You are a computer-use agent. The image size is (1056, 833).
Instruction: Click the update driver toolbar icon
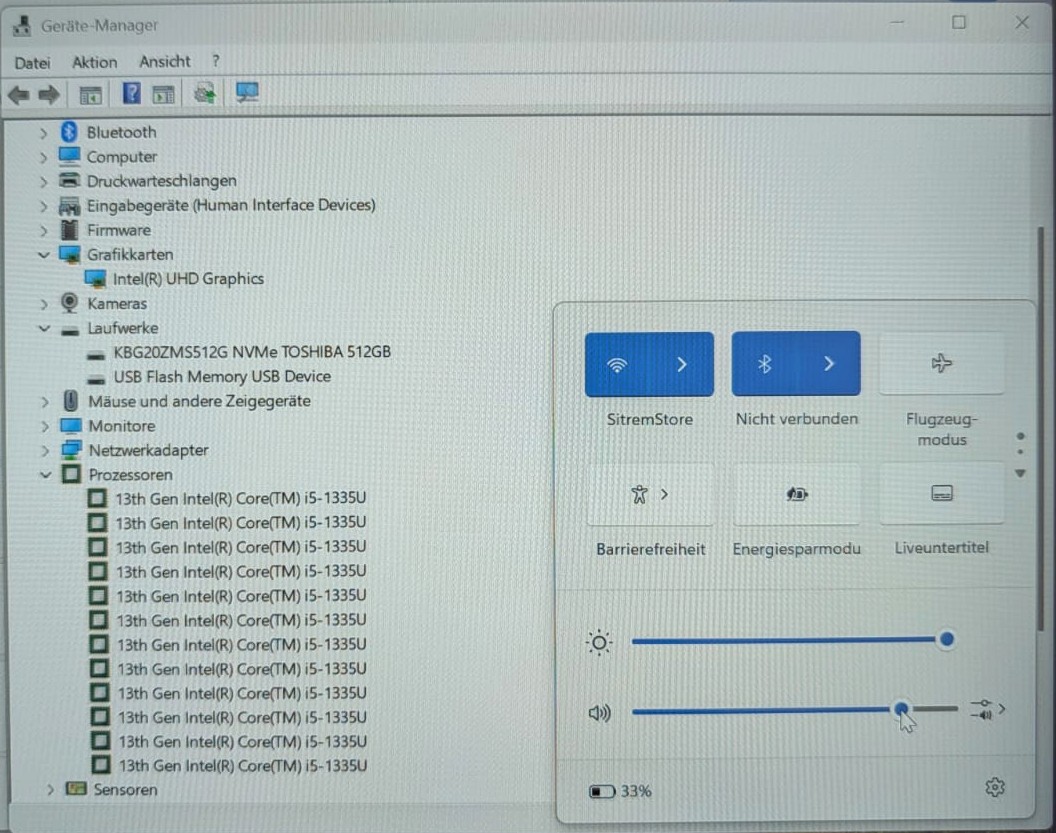click(x=205, y=94)
